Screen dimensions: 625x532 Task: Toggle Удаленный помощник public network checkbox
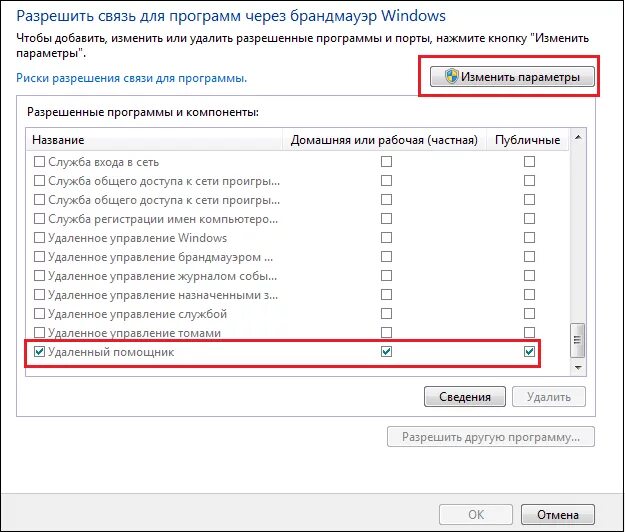(529, 351)
